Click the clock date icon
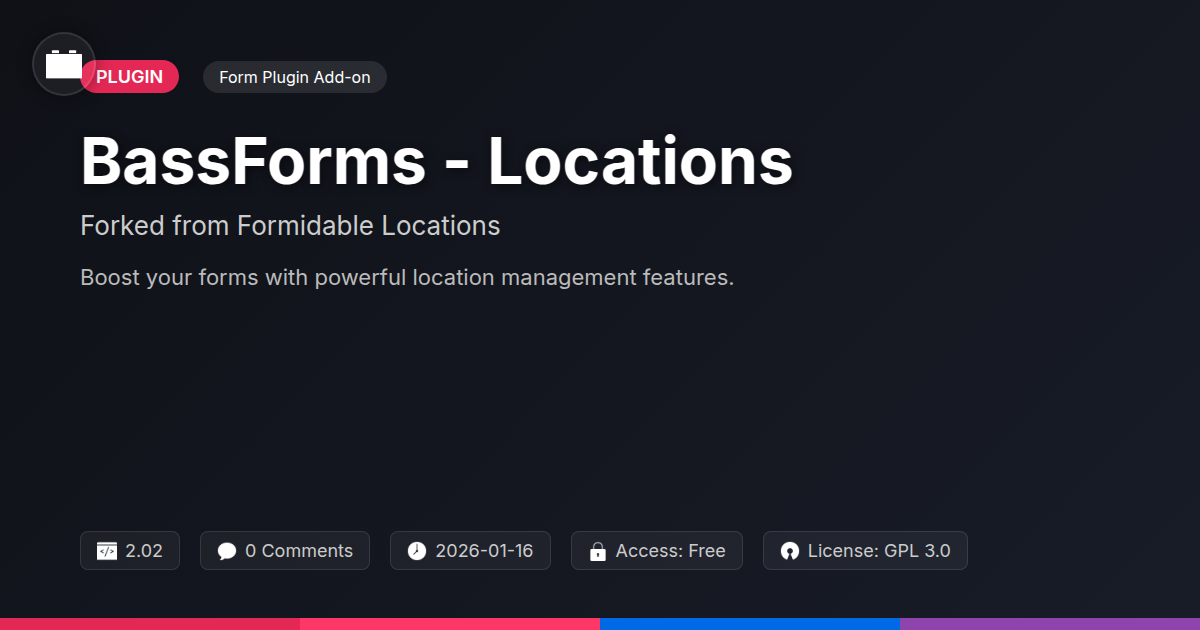The image size is (1200, 630). [417, 551]
